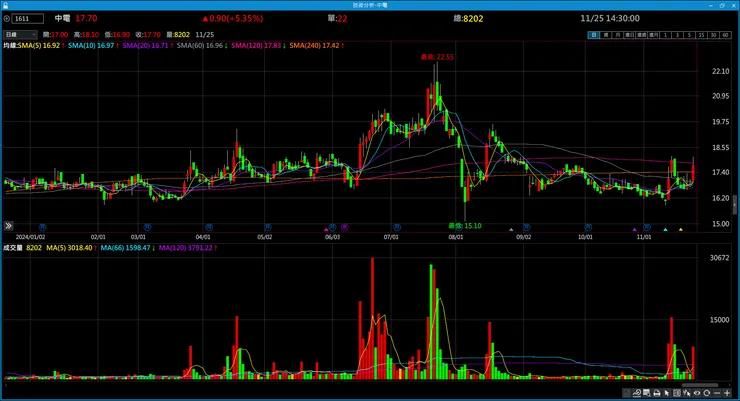740x401 pixels.
Task: Click the purple triangle marker before 11/01
Action: tap(634, 230)
